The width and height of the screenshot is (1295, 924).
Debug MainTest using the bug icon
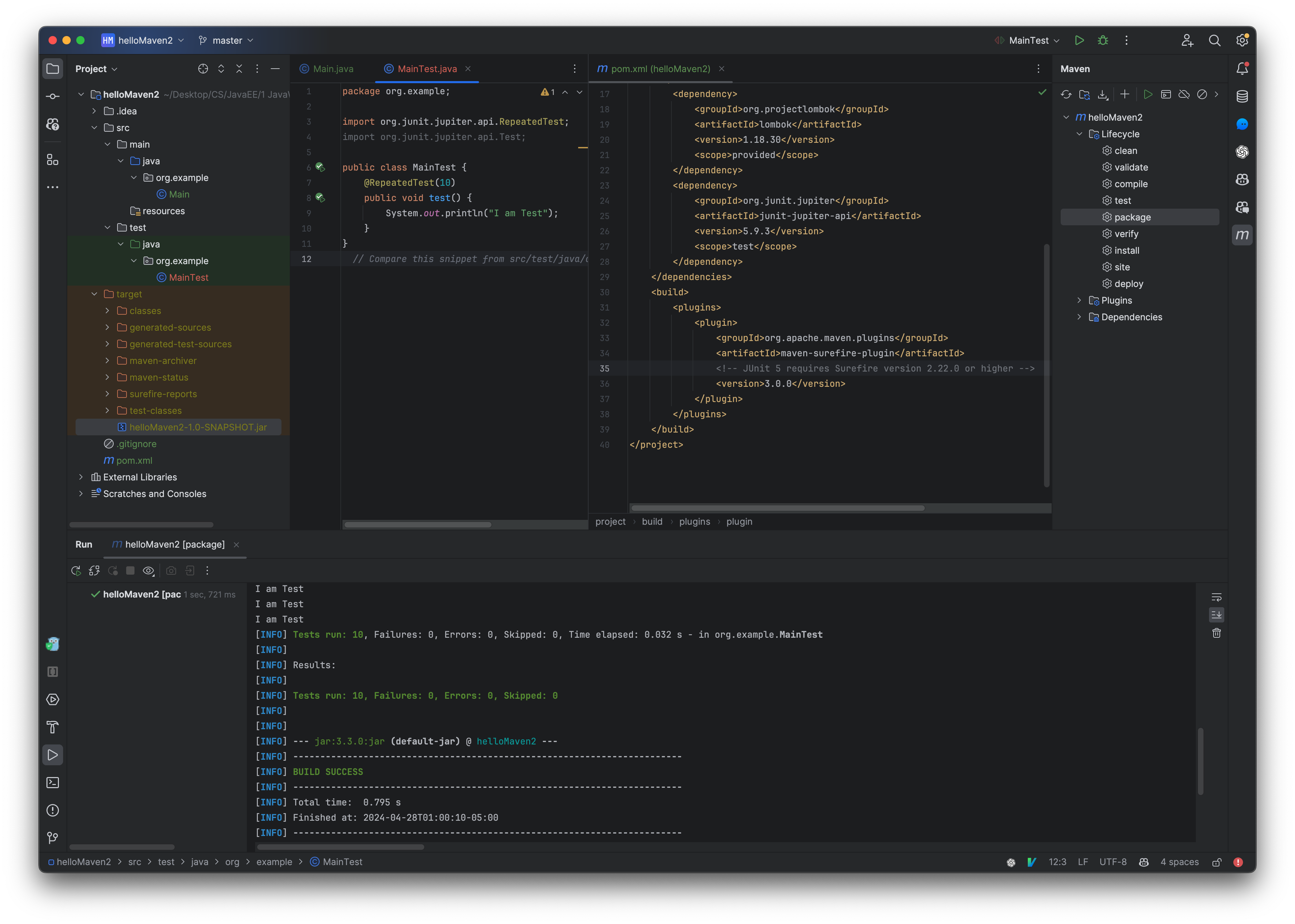point(1103,40)
